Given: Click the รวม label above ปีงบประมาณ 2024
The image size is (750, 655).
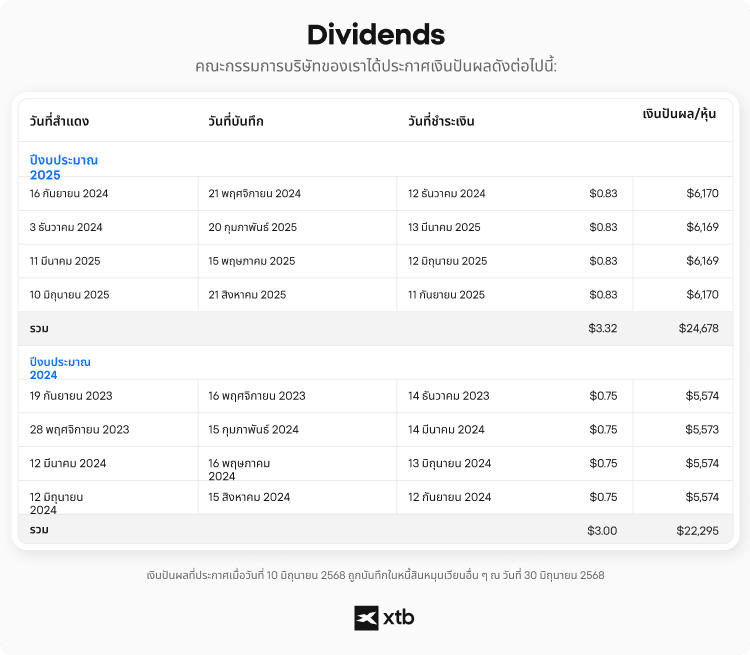Looking at the screenshot, I should (x=39, y=329).
